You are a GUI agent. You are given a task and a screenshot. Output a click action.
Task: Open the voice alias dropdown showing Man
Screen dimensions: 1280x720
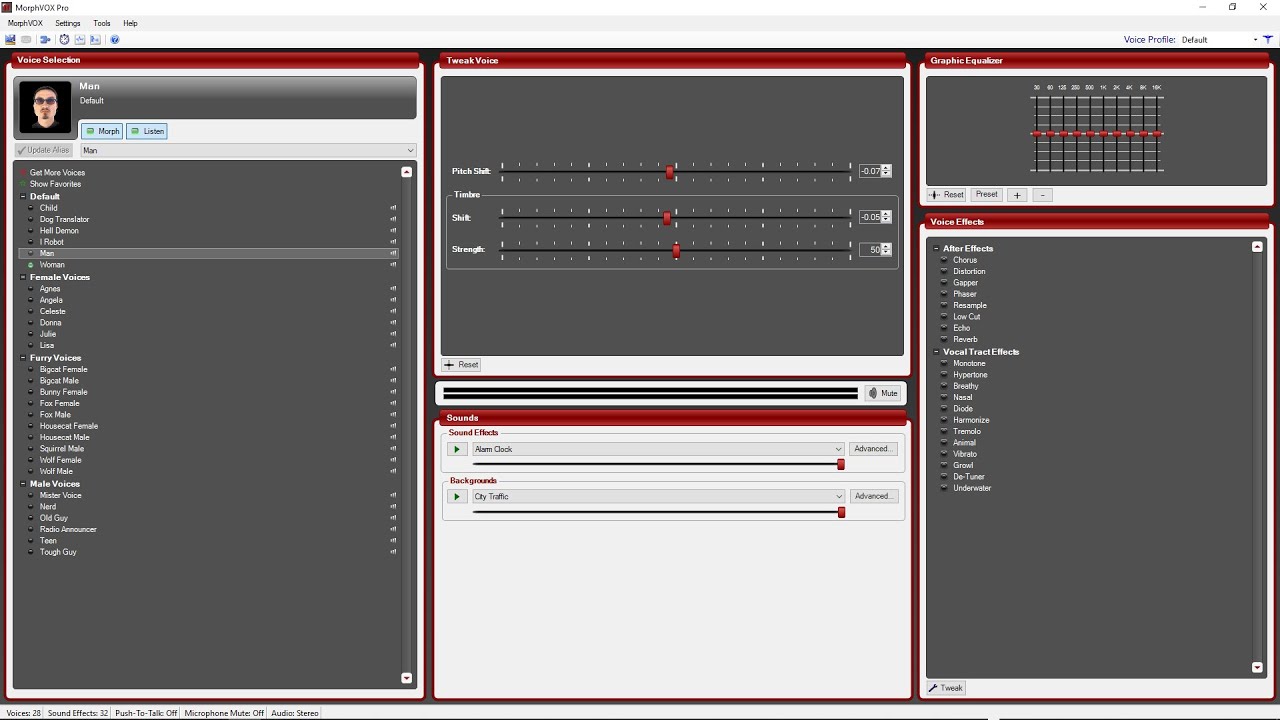[248, 150]
